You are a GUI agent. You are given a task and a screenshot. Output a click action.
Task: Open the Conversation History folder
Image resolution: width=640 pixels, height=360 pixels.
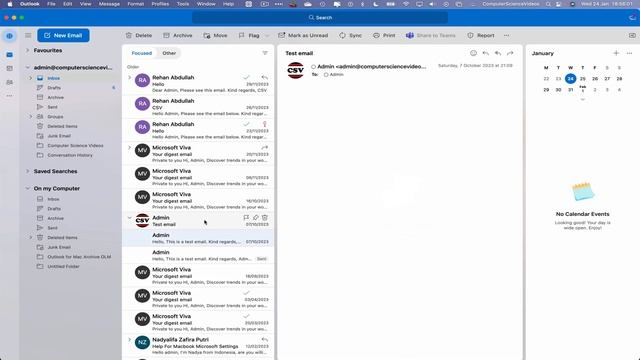click(70, 156)
